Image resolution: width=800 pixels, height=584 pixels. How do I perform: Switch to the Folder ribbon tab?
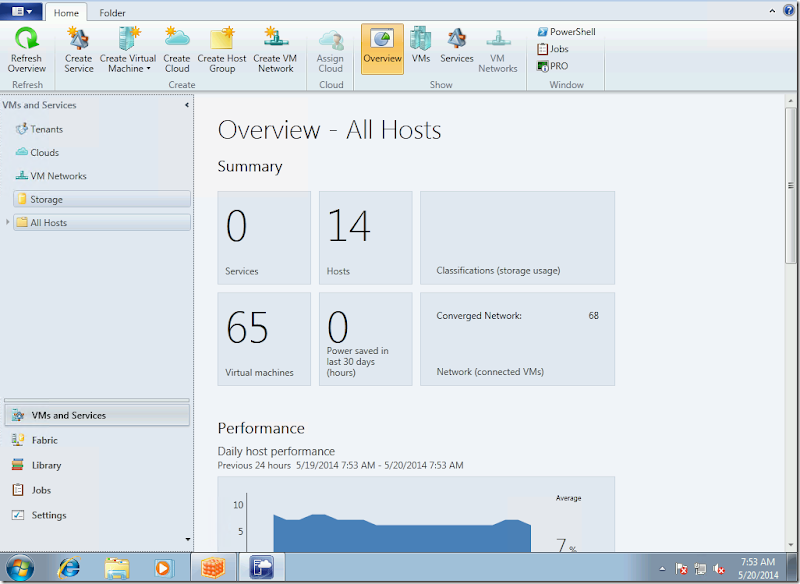[112, 13]
